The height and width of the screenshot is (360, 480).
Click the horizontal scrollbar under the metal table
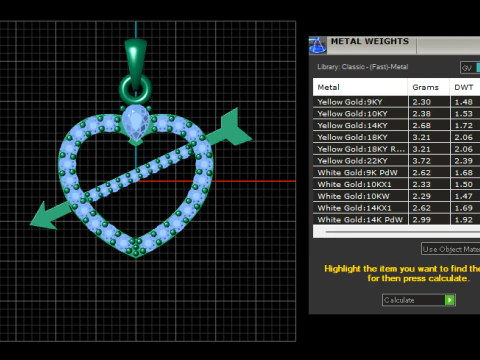(x=397, y=231)
